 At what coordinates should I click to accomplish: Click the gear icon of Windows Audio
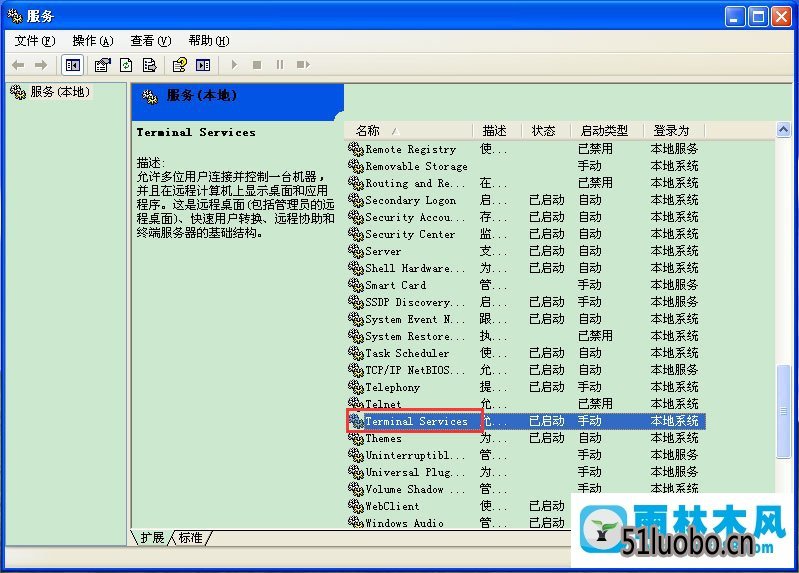(x=356, y=523)
